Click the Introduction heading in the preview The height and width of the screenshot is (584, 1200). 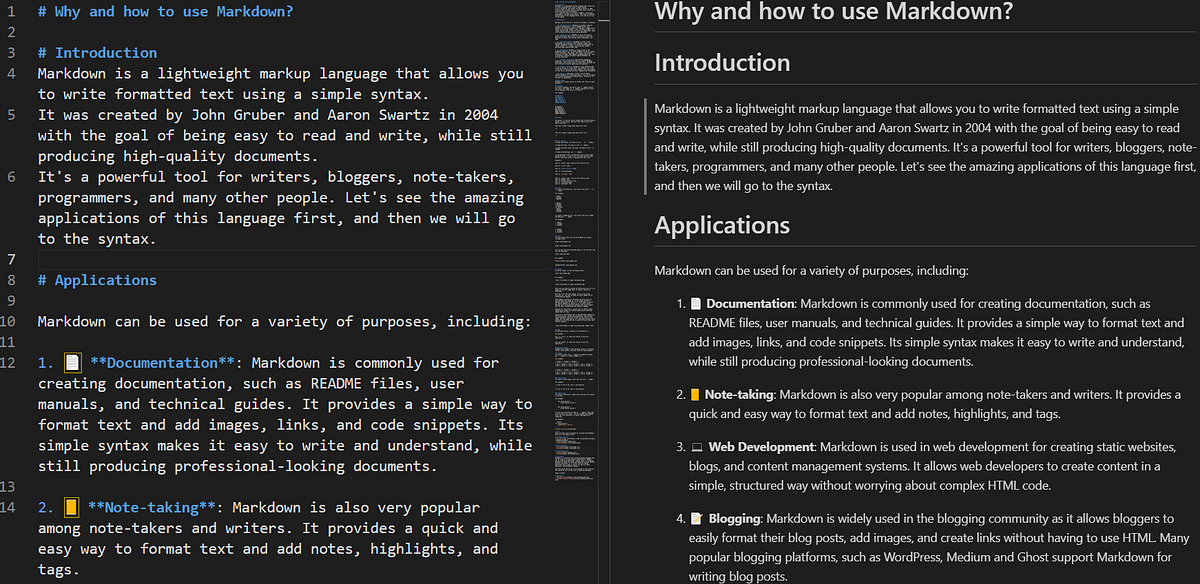coord(722,62)
